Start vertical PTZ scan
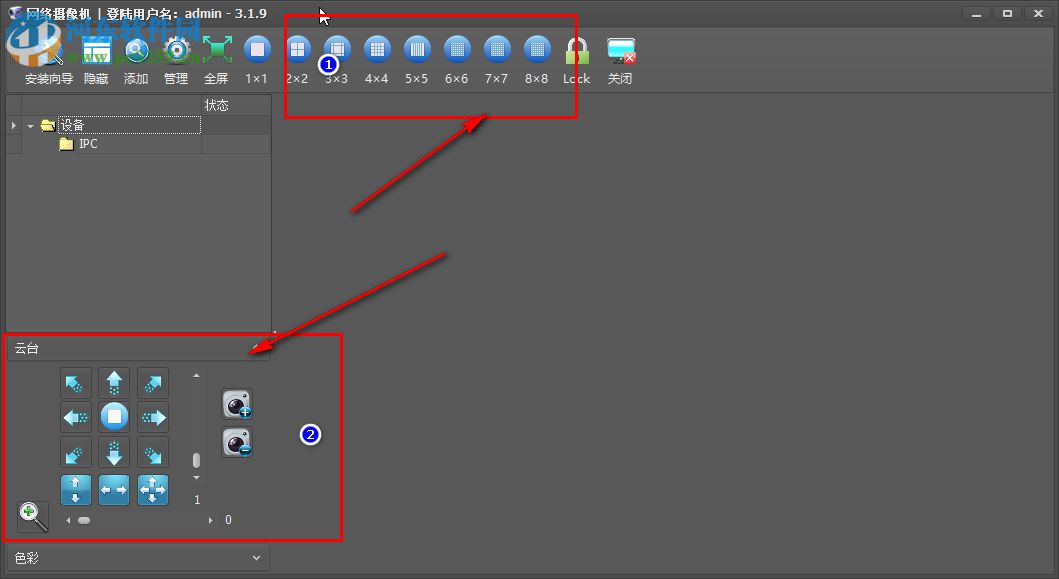Screen dimensions: 1059x579 [76, 490]
